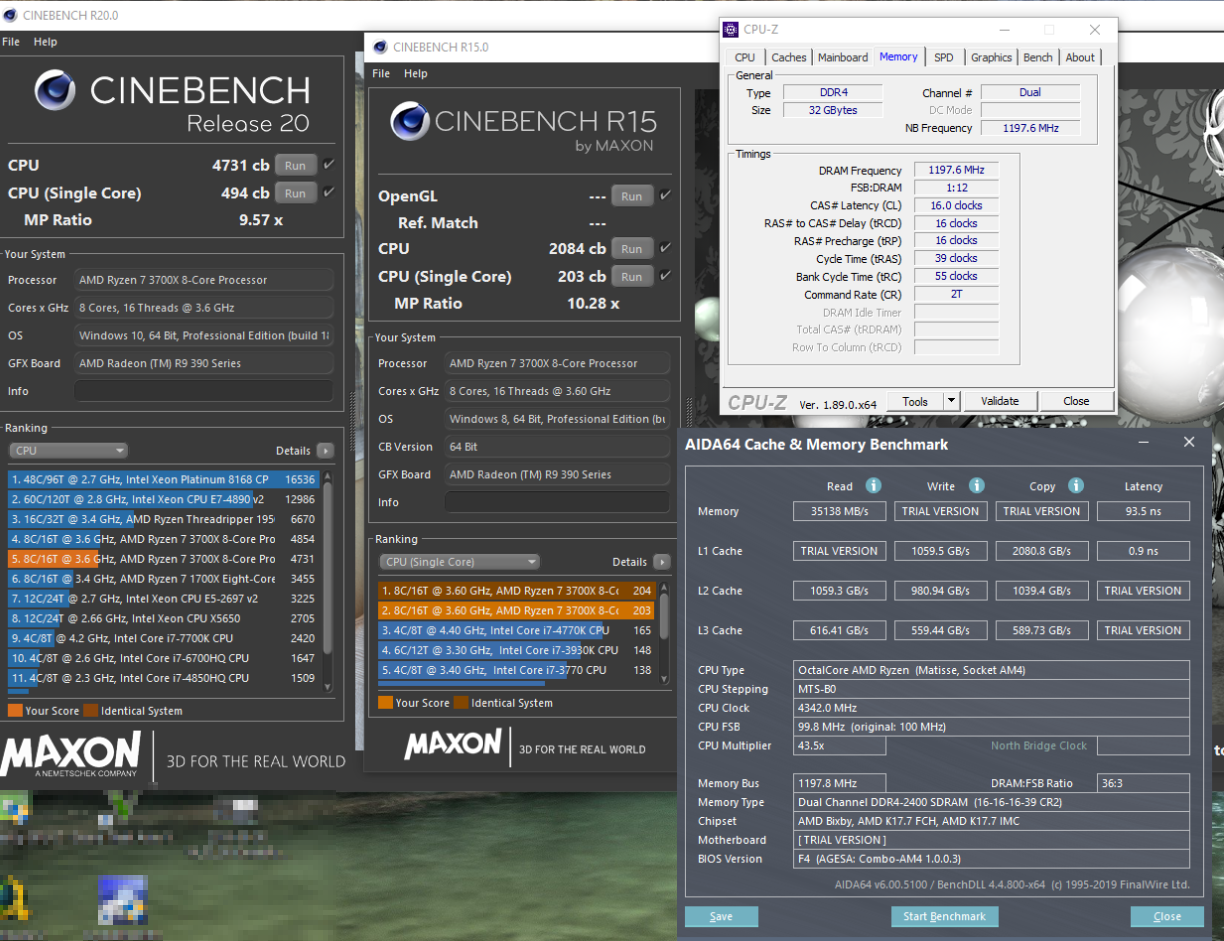Run the CPU (Single Core) test in R15

coord(632,276)
